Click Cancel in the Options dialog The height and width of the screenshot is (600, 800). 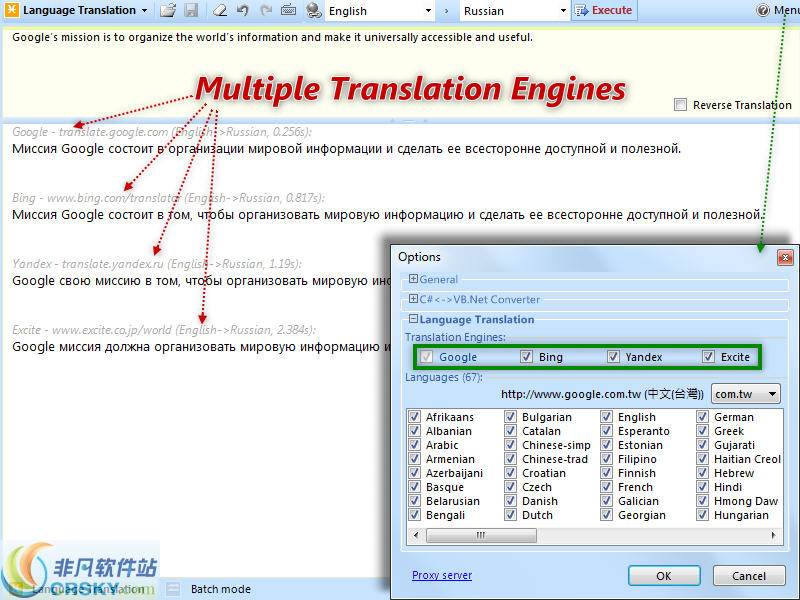748,576
